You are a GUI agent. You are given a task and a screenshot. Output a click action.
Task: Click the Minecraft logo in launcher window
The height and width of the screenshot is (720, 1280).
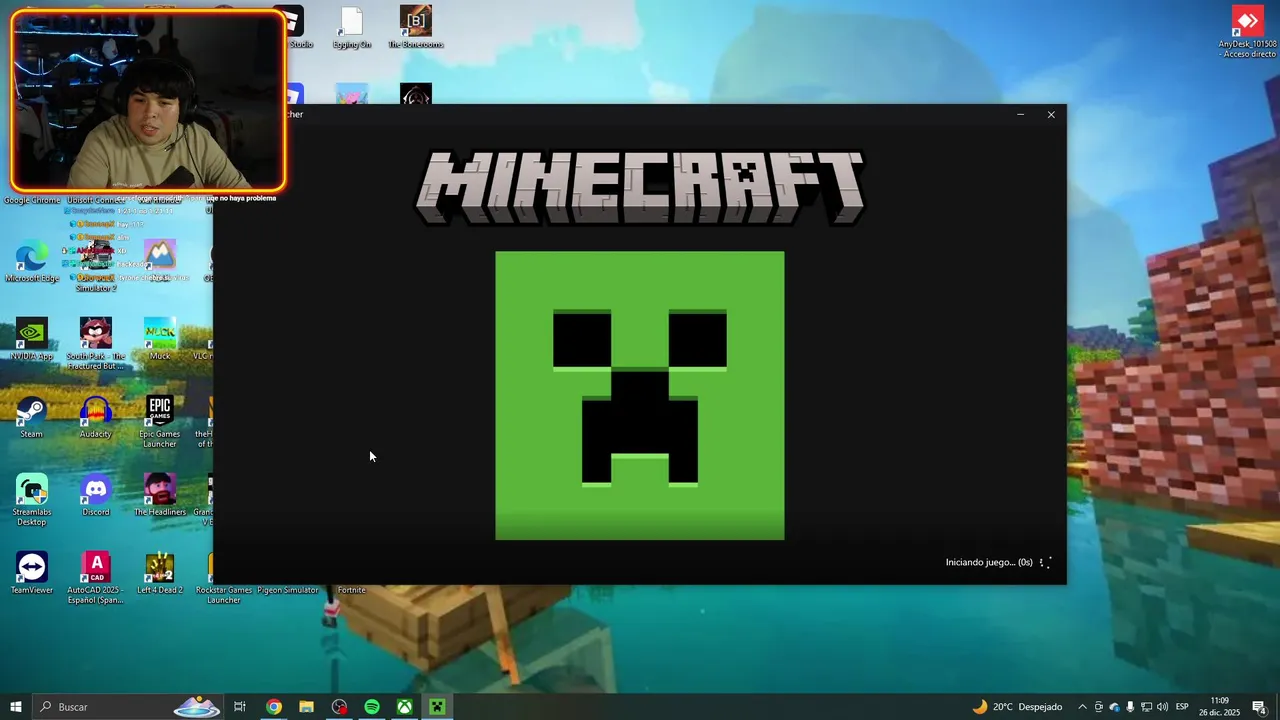pos(640,187)
